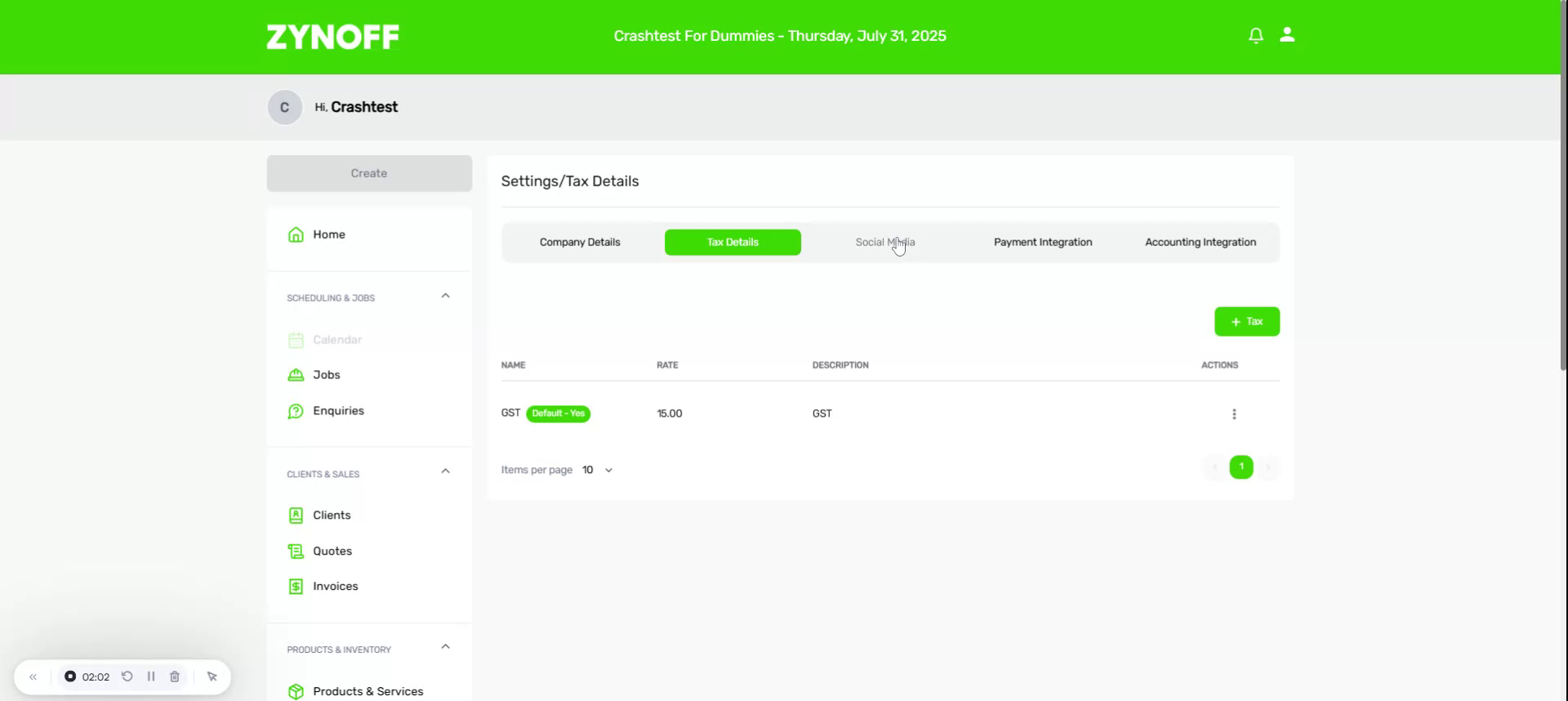The width and height of the screenshot is (1568, 701).
Task: Open Products & Services
Action: click(x=367, y=691)
